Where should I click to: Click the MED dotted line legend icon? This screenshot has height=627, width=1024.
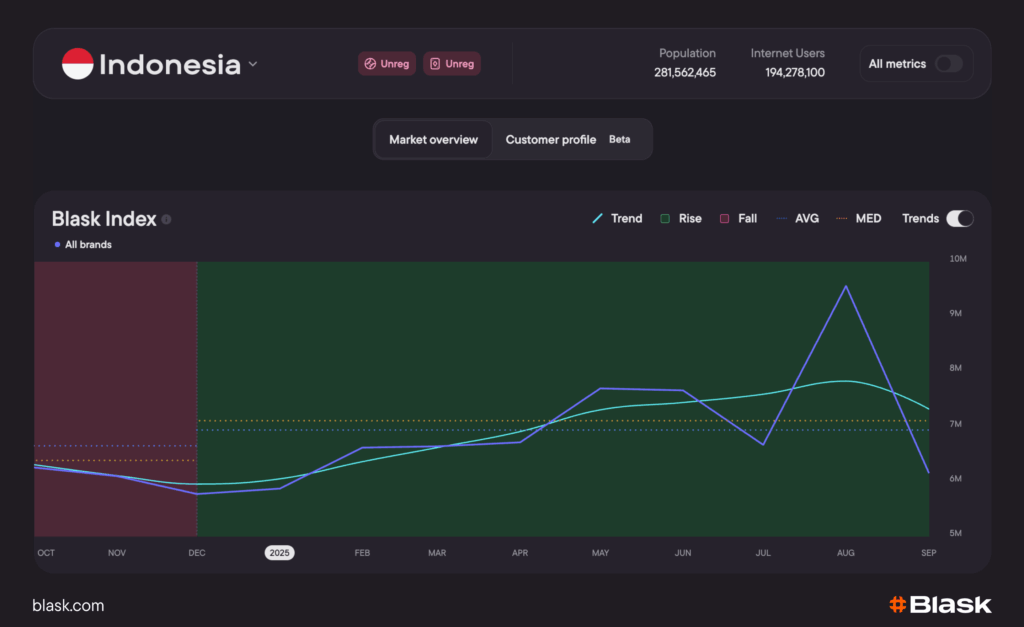pos(841,218)
